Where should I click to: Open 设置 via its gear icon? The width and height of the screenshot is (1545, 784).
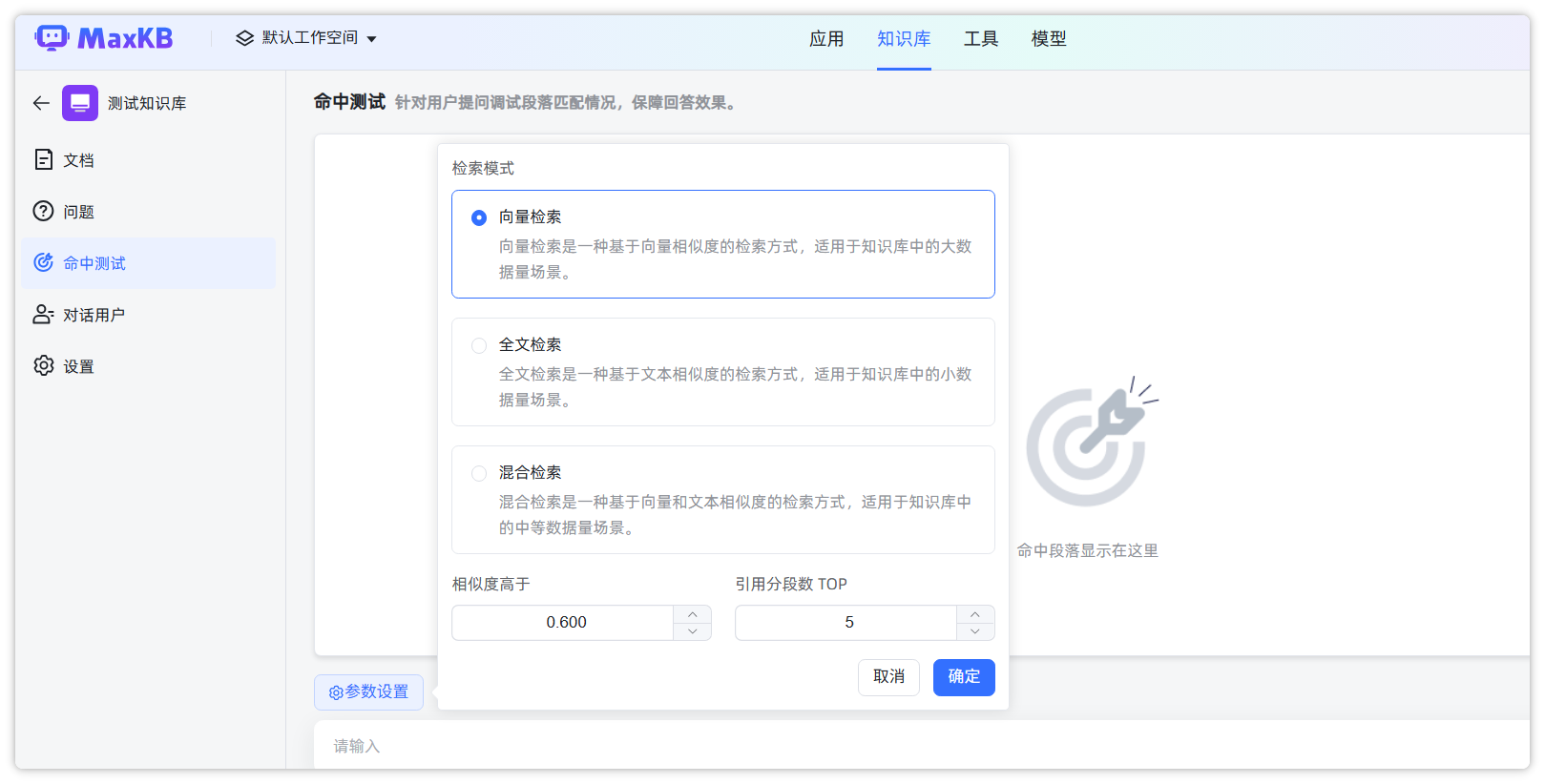pos(44,365)
